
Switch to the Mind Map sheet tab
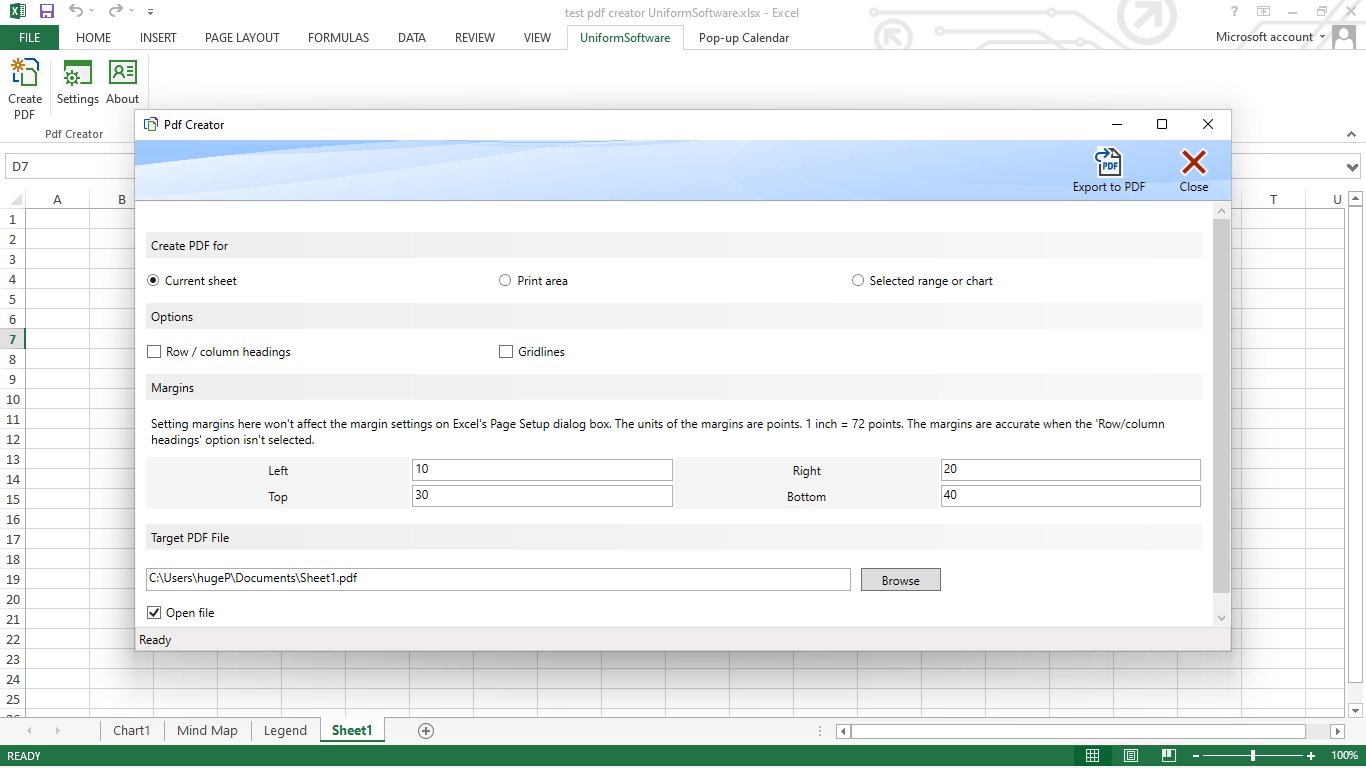coord(207,731)
